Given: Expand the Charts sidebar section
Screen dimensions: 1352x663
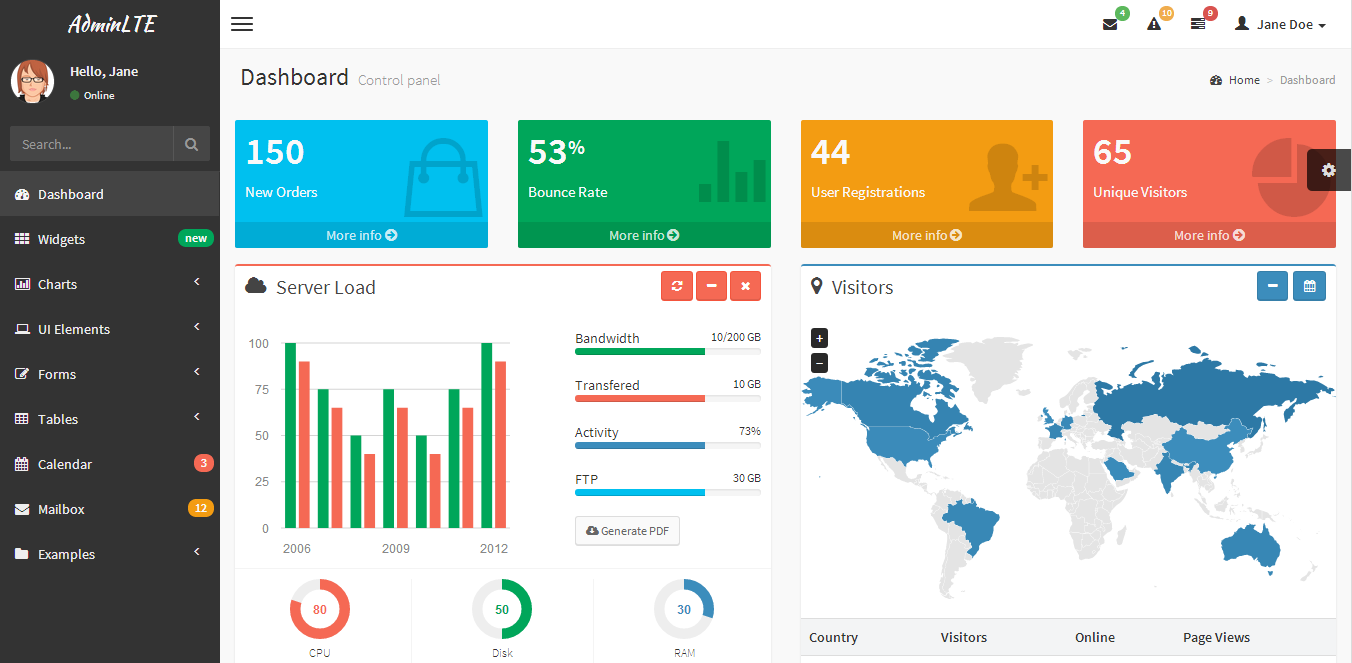Looking at the screenshot, I should point(110,284).
